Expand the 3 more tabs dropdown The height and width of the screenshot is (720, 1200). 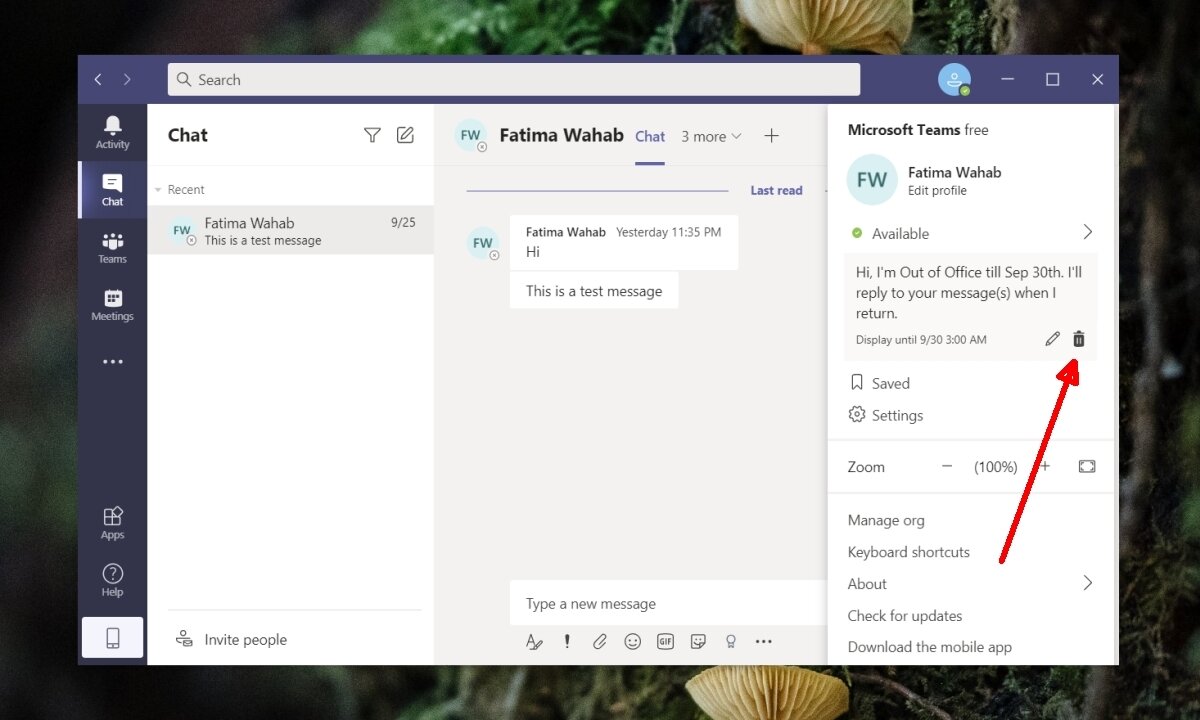711,136
